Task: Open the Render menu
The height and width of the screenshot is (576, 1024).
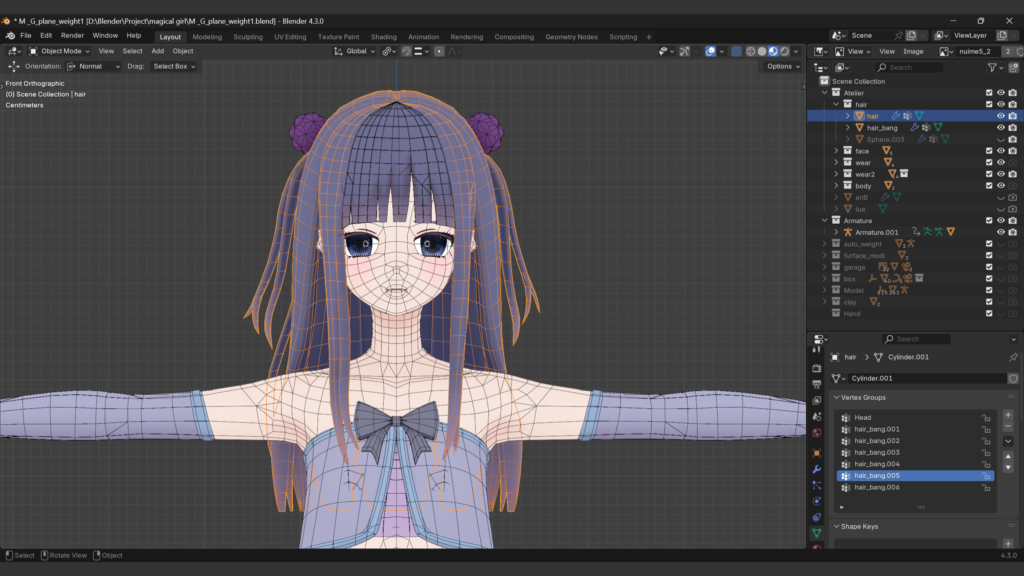Action: point(72,36)
